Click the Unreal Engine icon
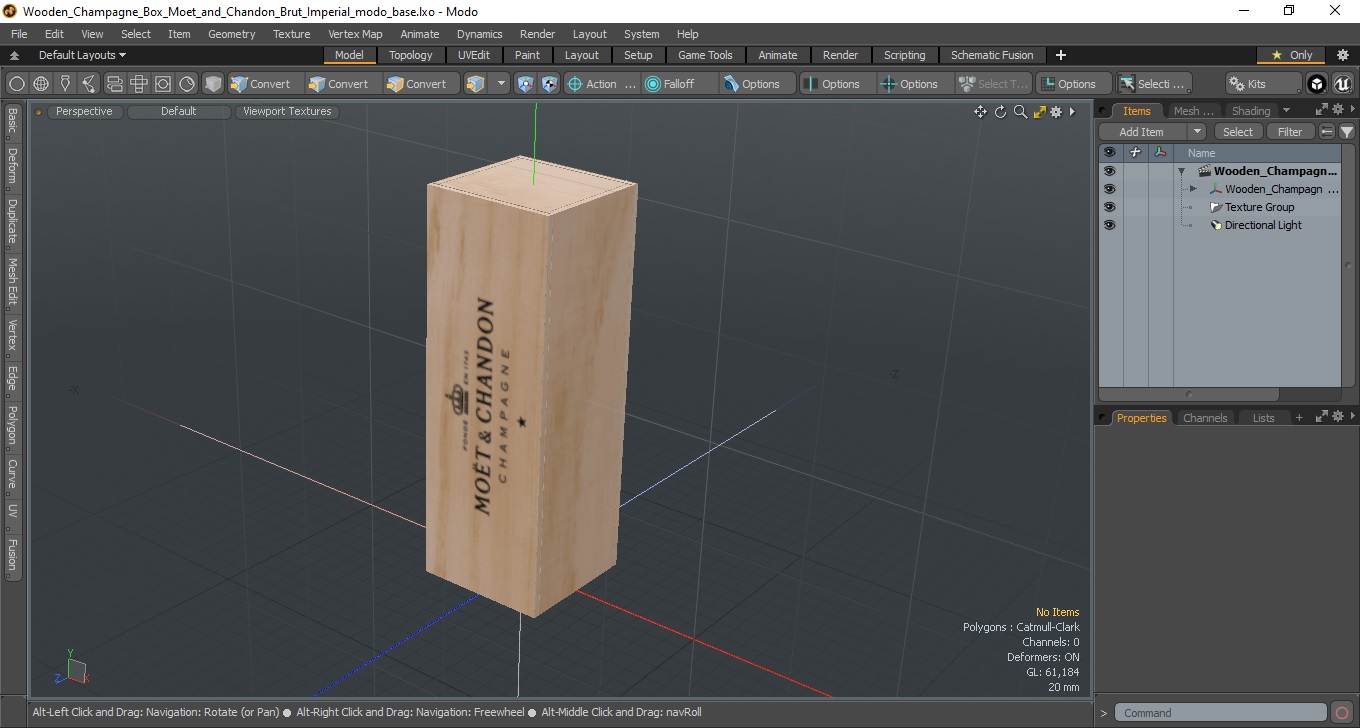 tap(1342, 84)
